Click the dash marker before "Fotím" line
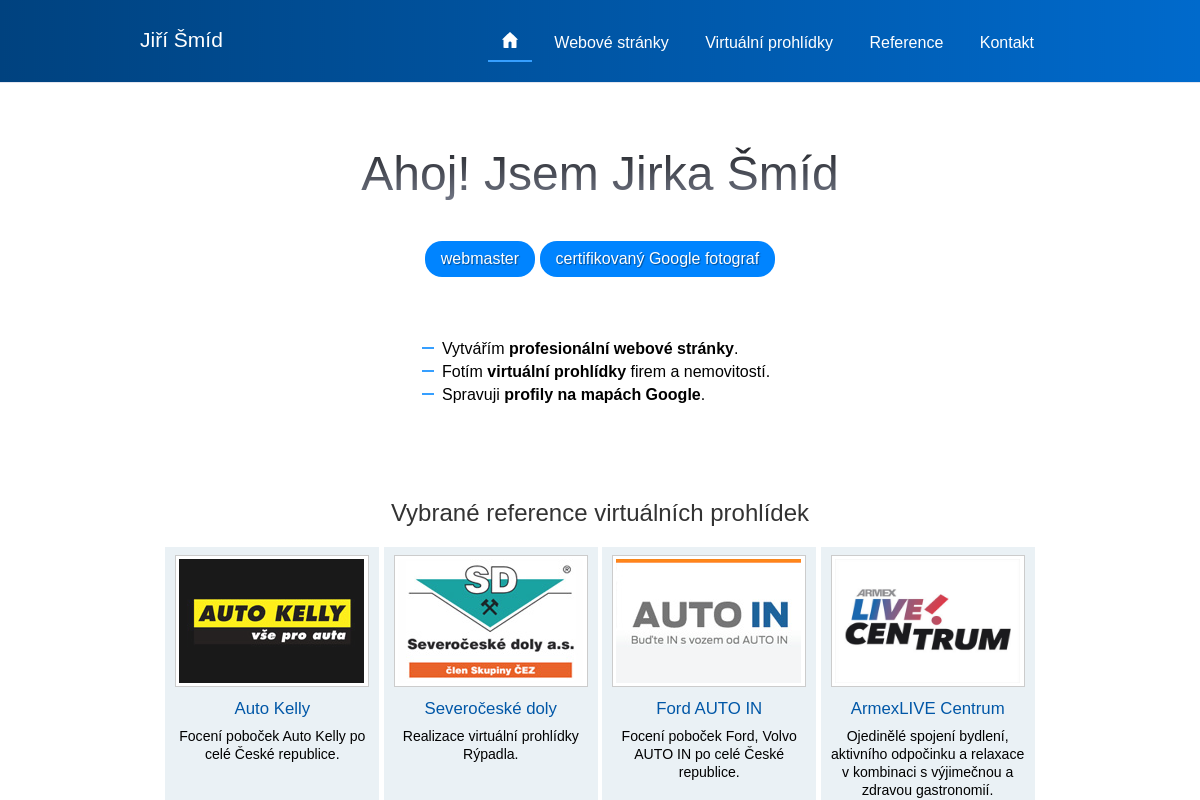1200x800 pixels. click(x=427, y=371)
